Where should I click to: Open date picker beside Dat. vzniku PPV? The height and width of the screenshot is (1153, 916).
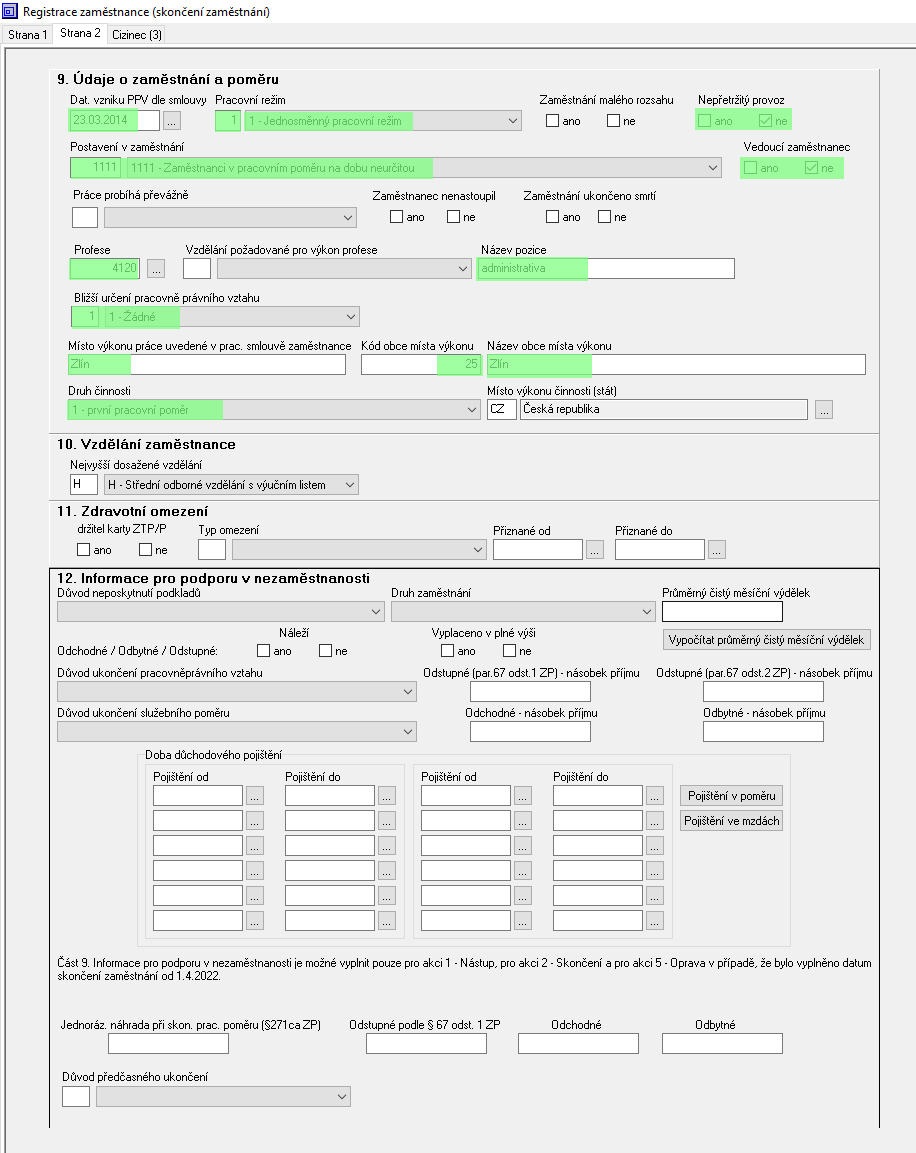(172, 121)
